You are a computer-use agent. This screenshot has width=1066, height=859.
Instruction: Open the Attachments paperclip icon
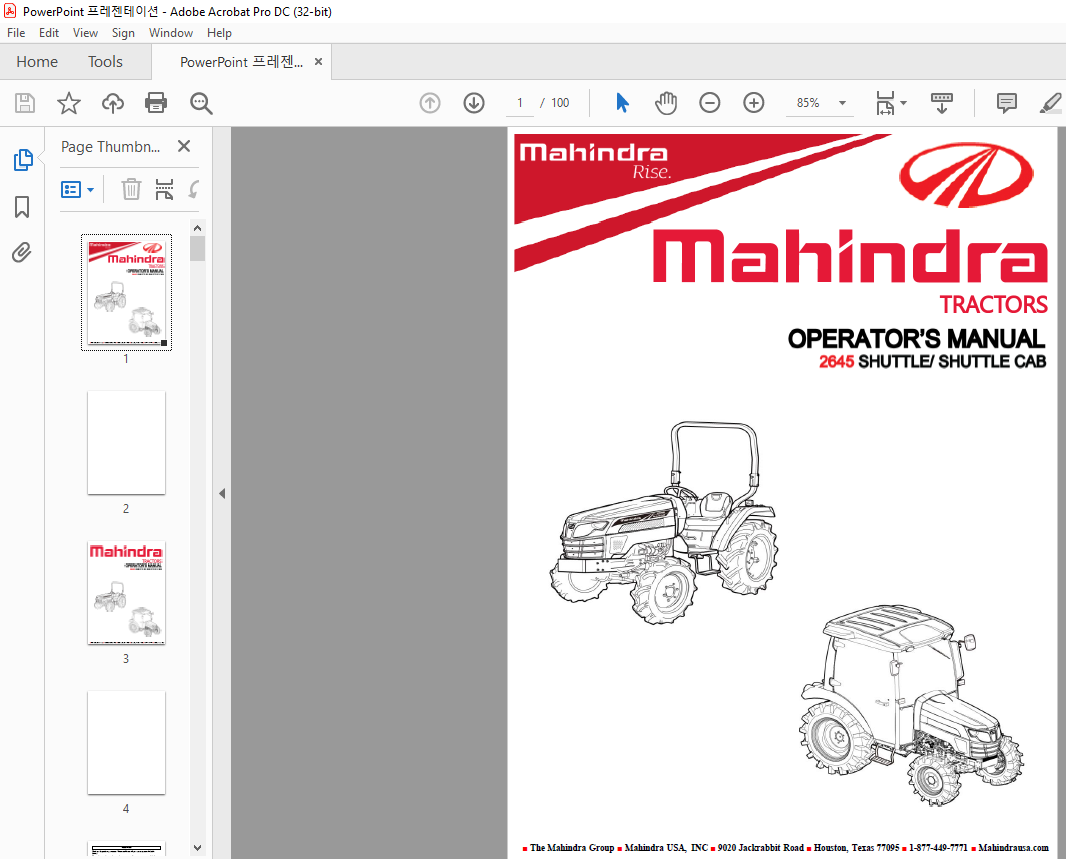tap(22, 253)
